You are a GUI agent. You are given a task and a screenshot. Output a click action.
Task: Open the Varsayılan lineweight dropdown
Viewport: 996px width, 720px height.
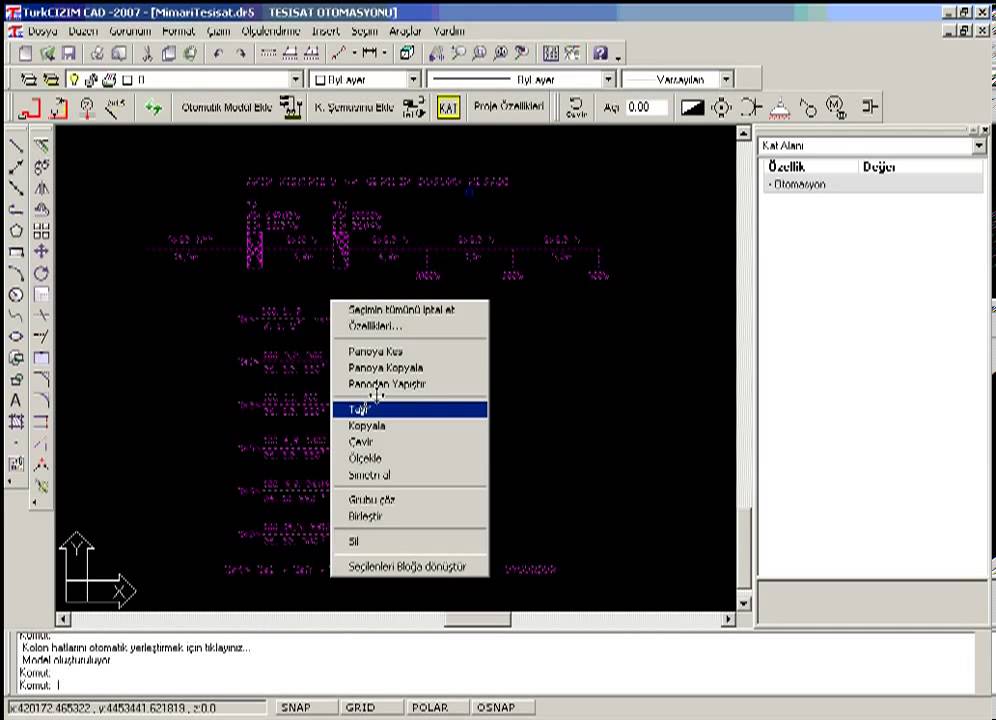(726, 80)
